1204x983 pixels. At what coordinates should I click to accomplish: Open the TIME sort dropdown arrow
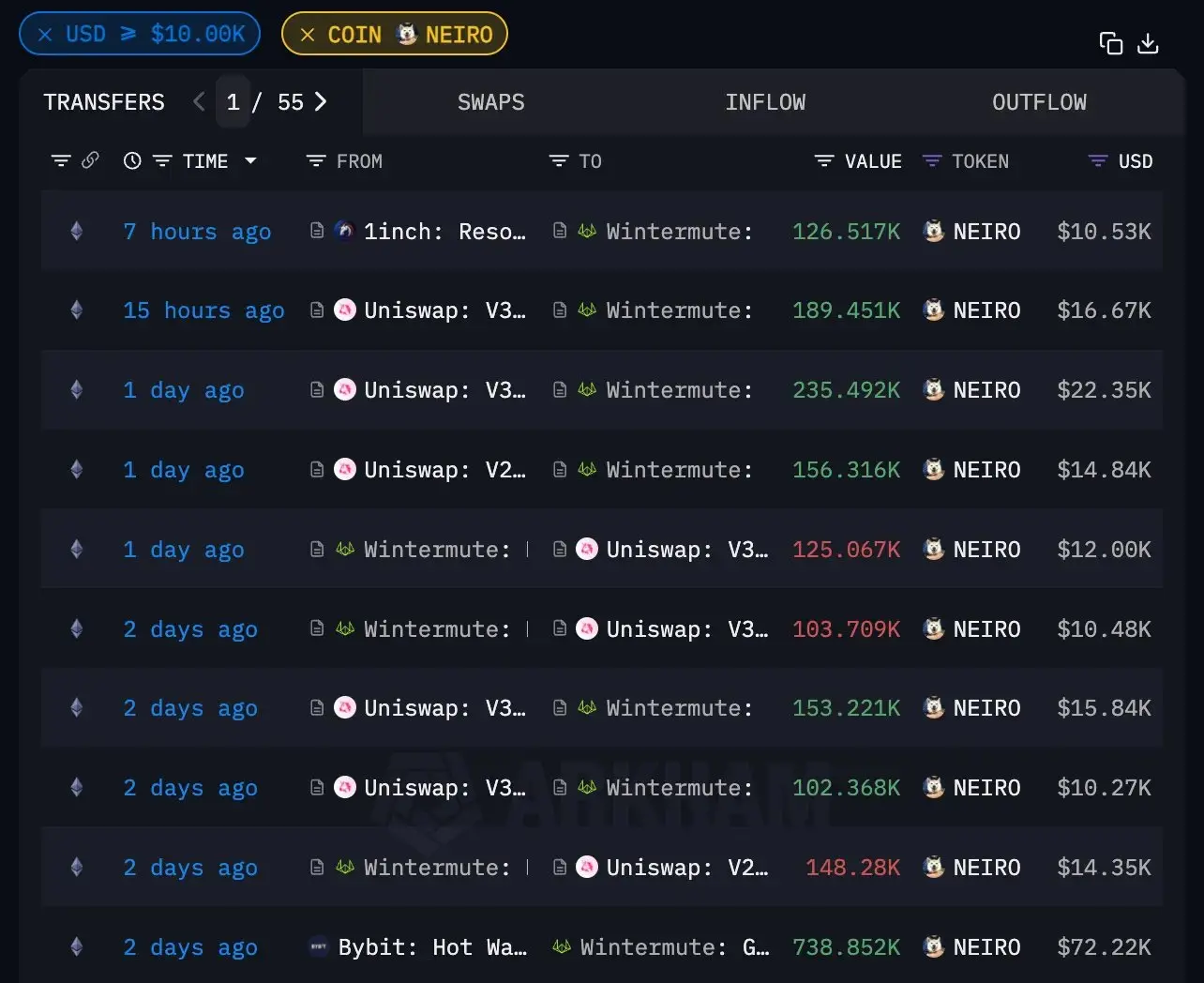250,161
